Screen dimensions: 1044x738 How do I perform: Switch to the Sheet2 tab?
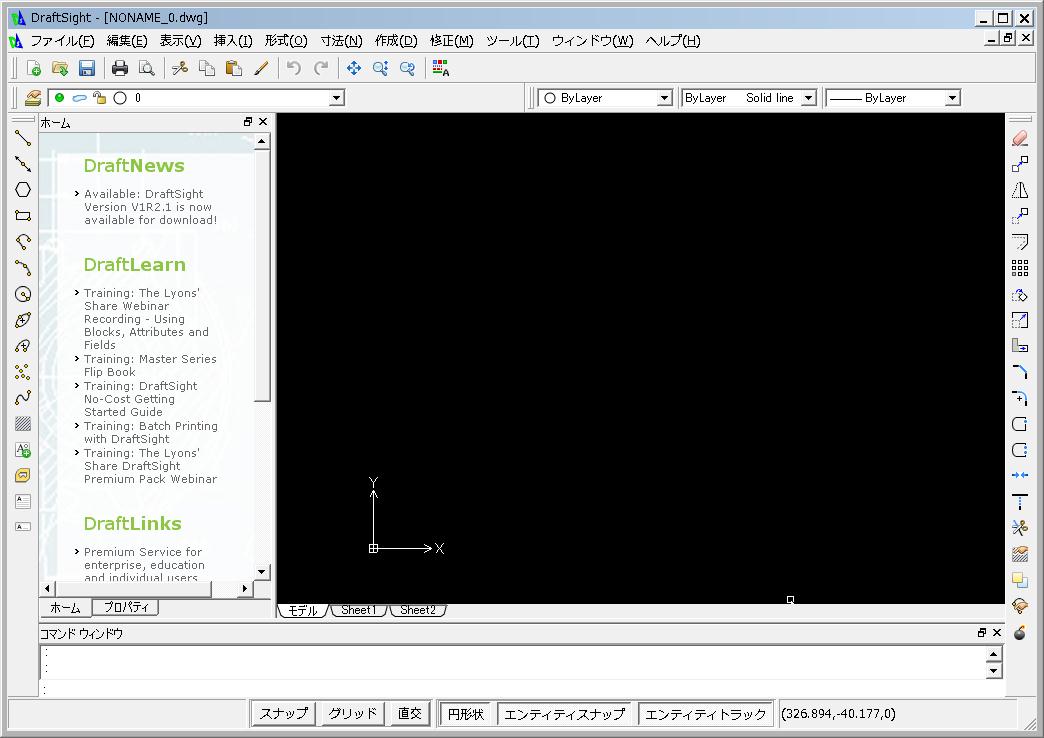417,610
